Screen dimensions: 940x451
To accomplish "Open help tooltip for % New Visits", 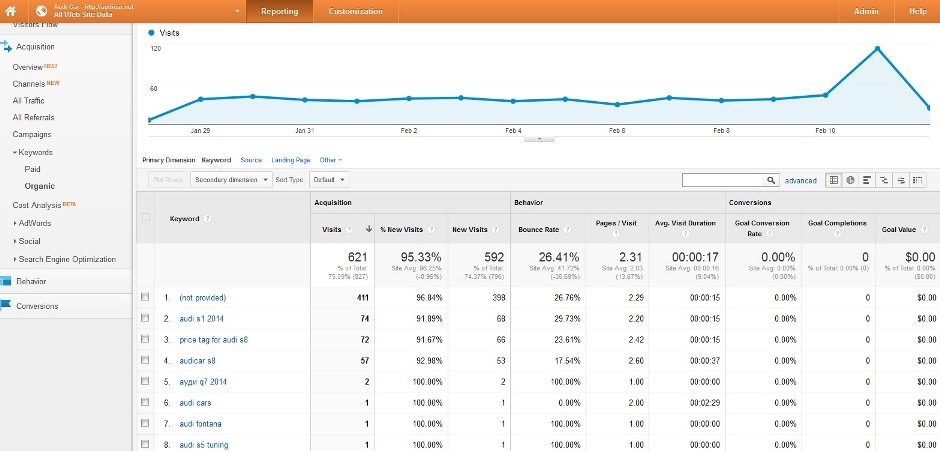I will 431,230.
